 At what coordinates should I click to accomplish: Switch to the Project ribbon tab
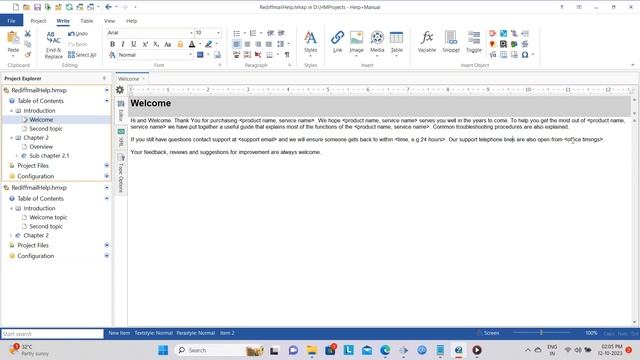point(38,21)
